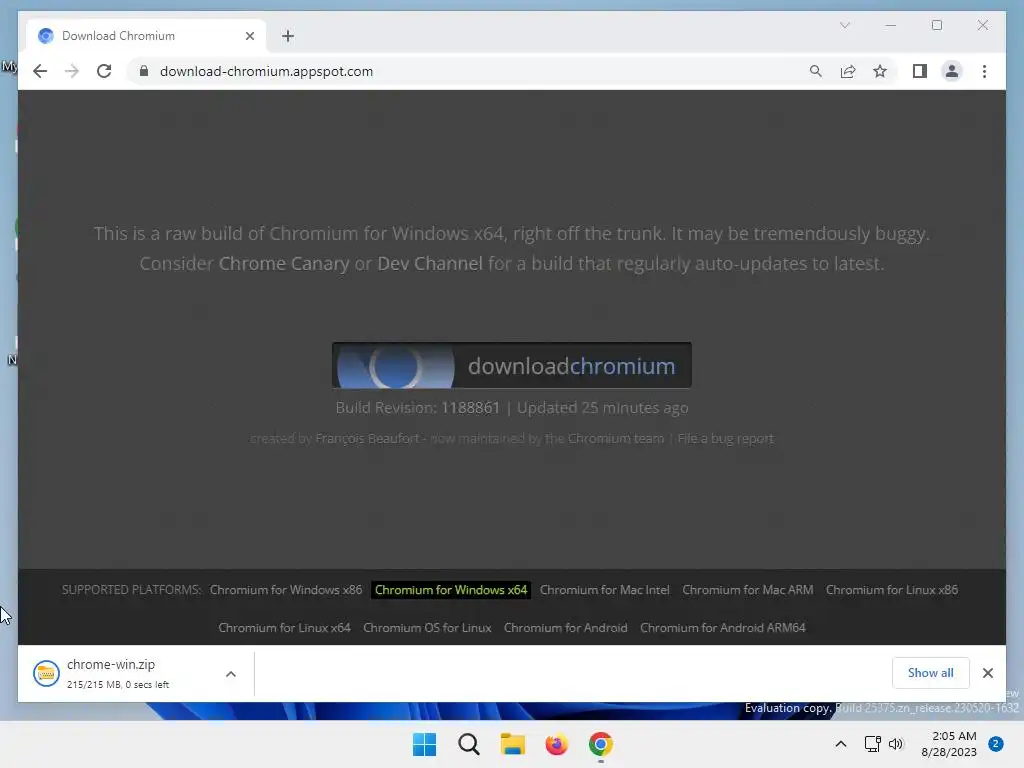Open François Beaufort's link

(367, 439)
